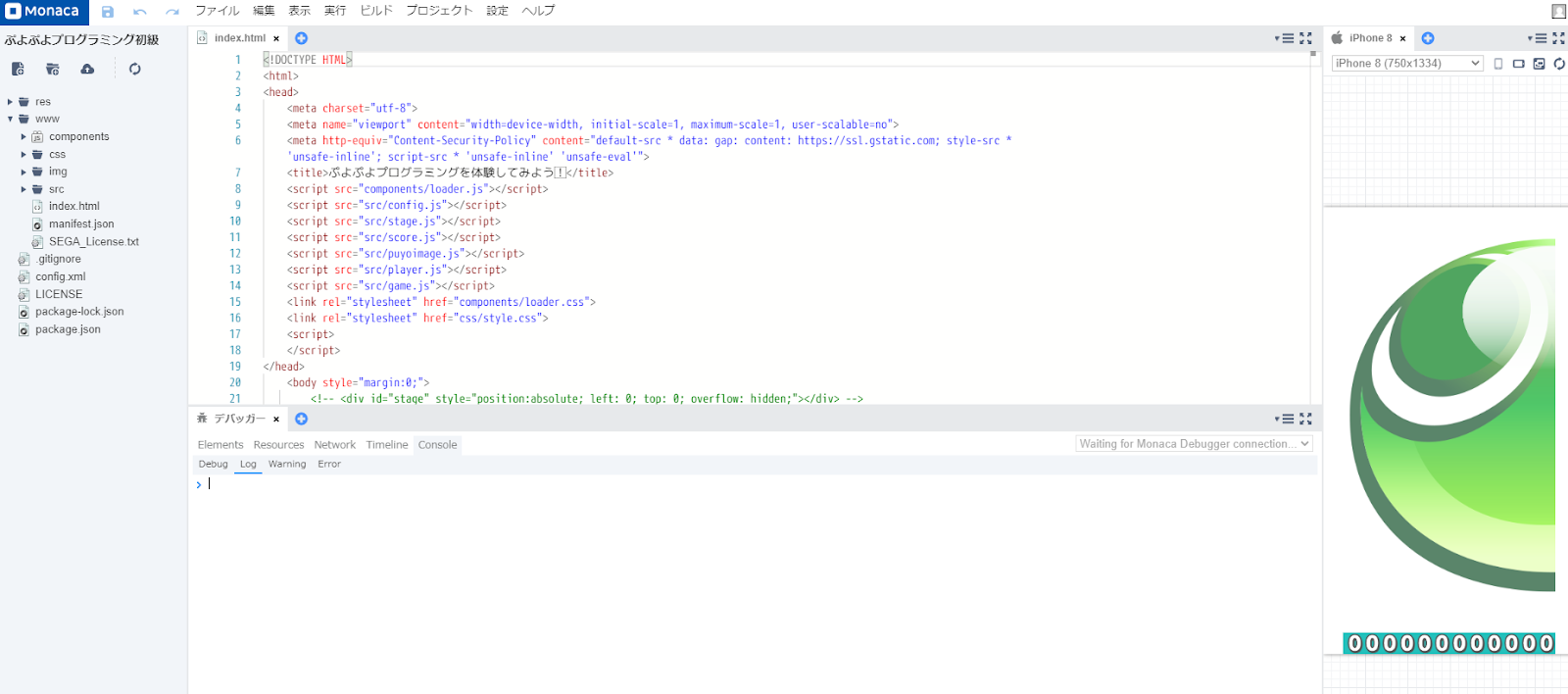Close the index.html editor tab
Viewport: 1568px width, 694px height.
(276, 38)
